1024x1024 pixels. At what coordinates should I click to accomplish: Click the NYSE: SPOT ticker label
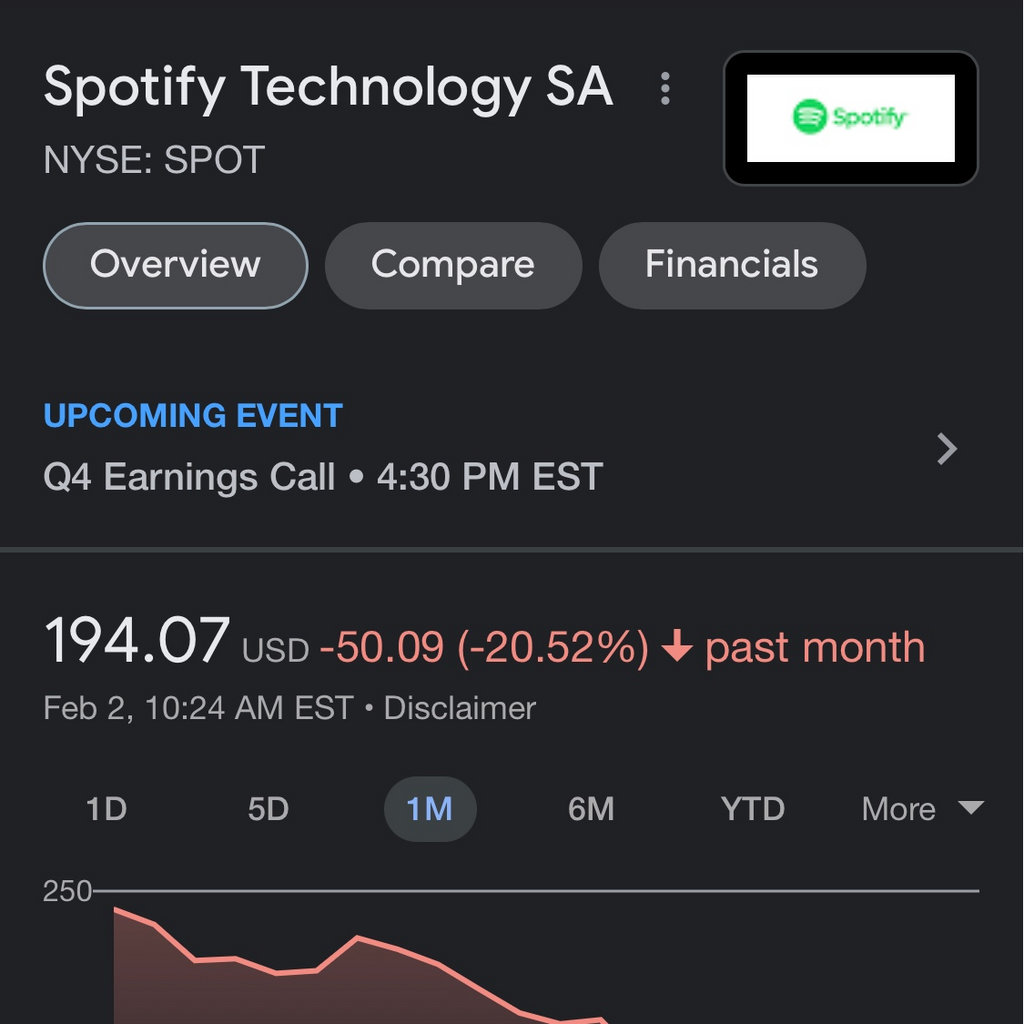pyautogui.click(x=154, y=160)
